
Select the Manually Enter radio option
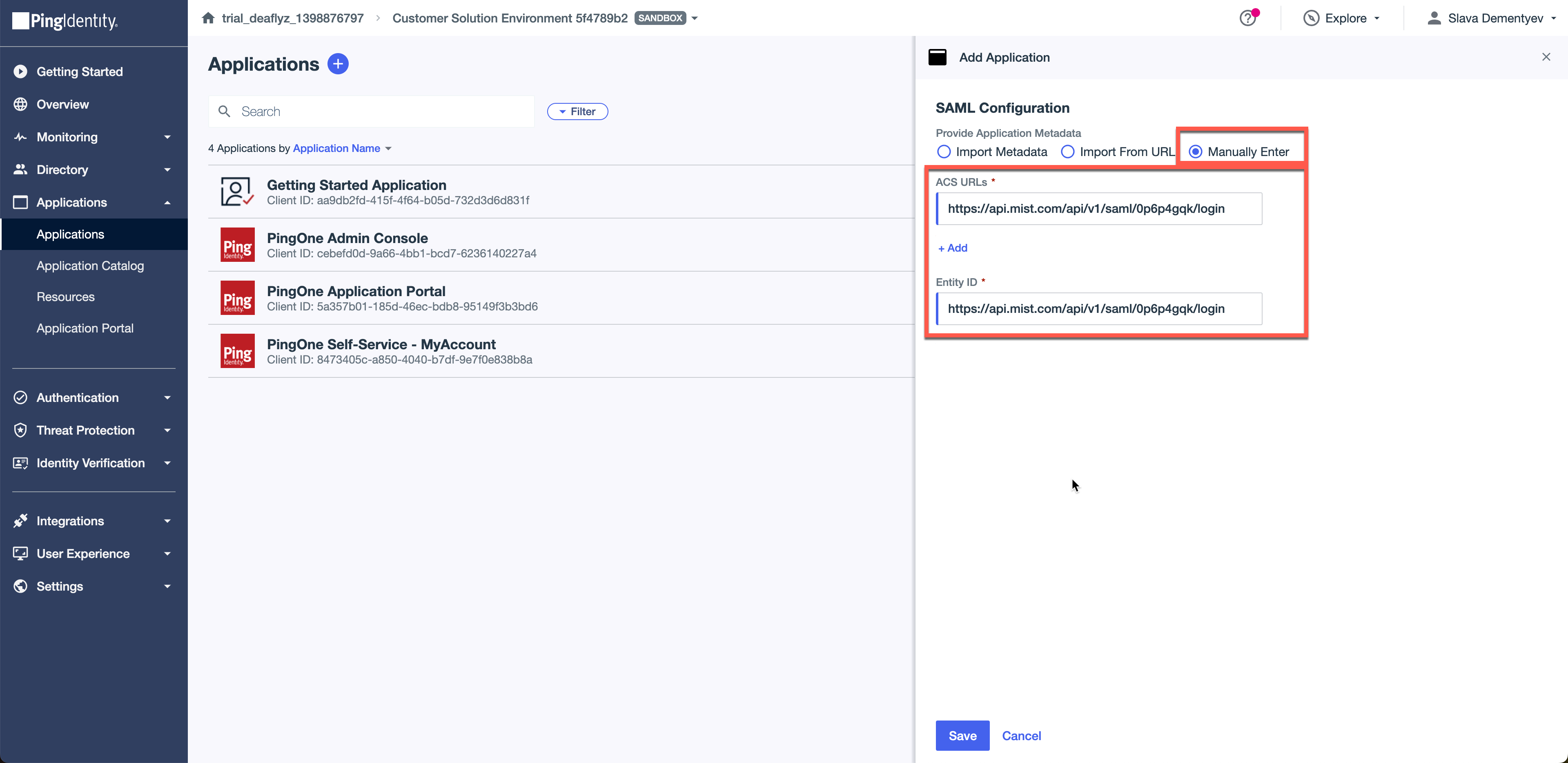[x=1196, y=152]
